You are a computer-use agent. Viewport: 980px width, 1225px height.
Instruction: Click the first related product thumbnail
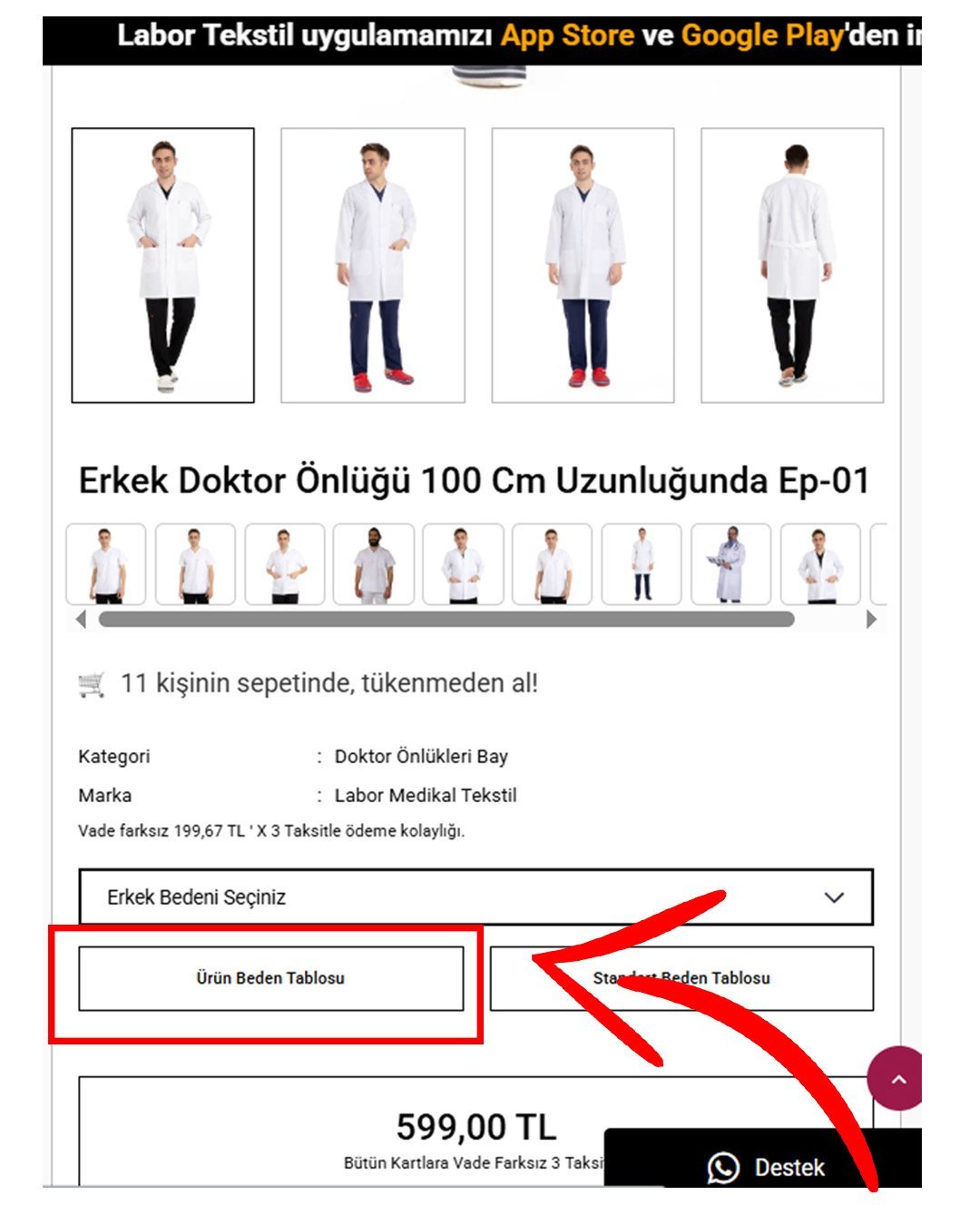tap(106, 564)
